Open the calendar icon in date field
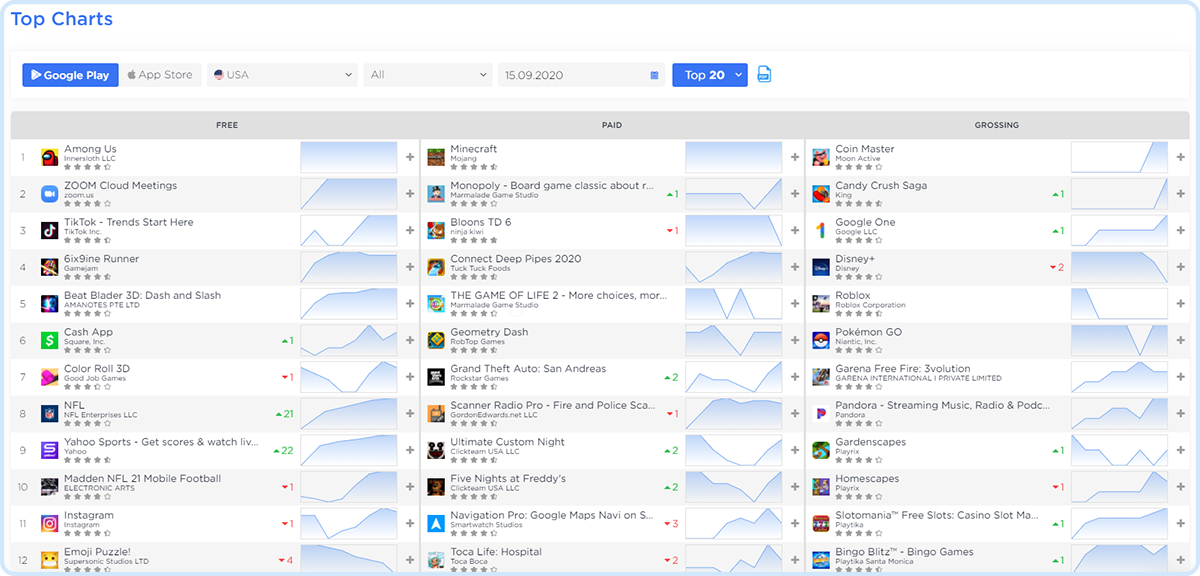Viewport: 1200px width, 576px height. [654, 75]
